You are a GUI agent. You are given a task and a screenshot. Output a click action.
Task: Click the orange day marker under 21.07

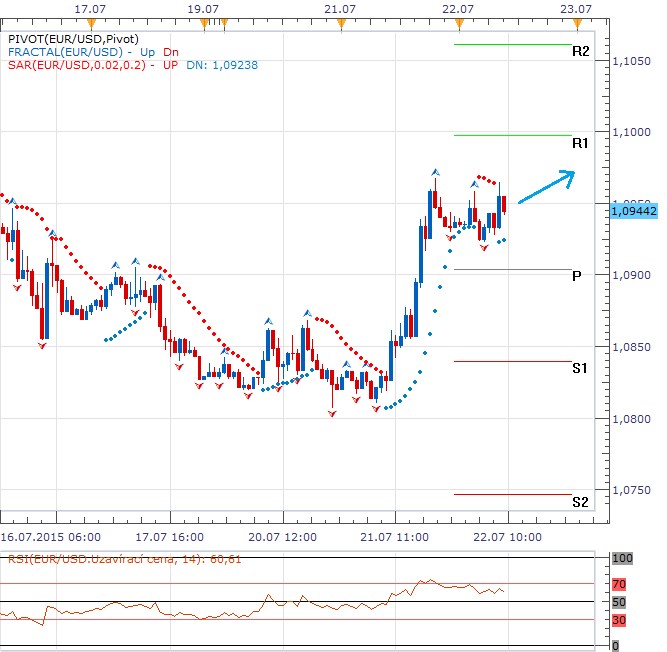pos(342,21)
